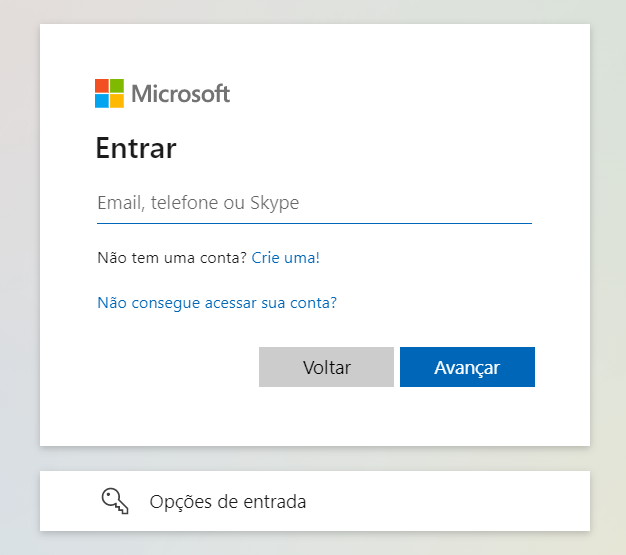Click the green square of the Microsoft logo
Screen dimensions: 626x555
coord(117,86)
